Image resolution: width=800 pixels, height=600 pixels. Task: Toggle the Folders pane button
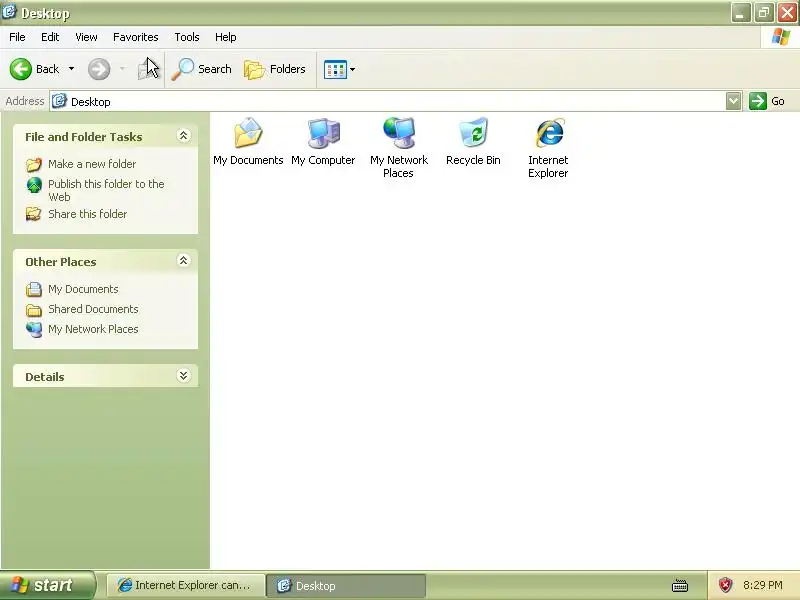tap(275, 69)
